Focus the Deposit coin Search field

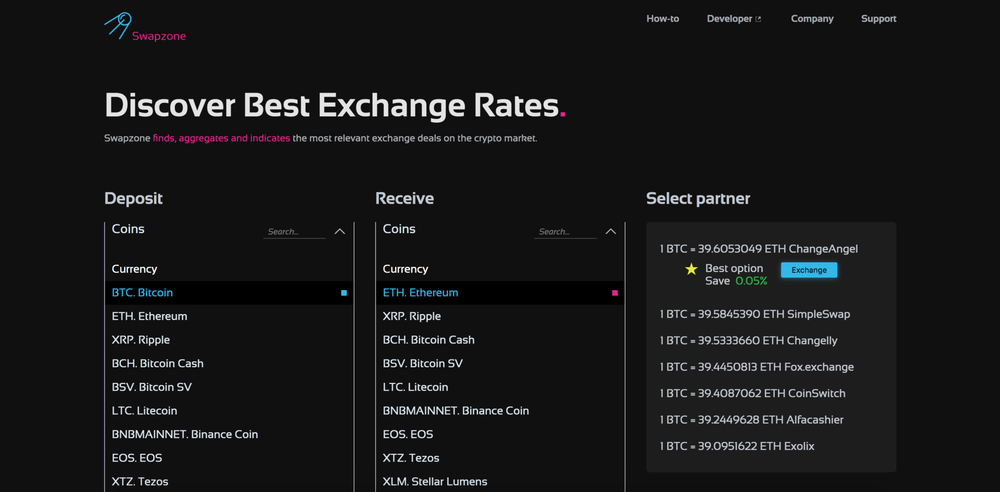[295, 232]
